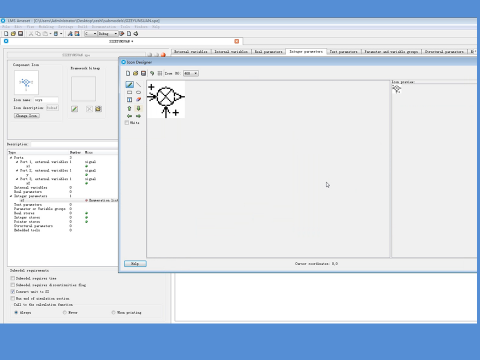Collapse the Integer parameters tree node
Screen dimensions: 480x360
[11, 196]
